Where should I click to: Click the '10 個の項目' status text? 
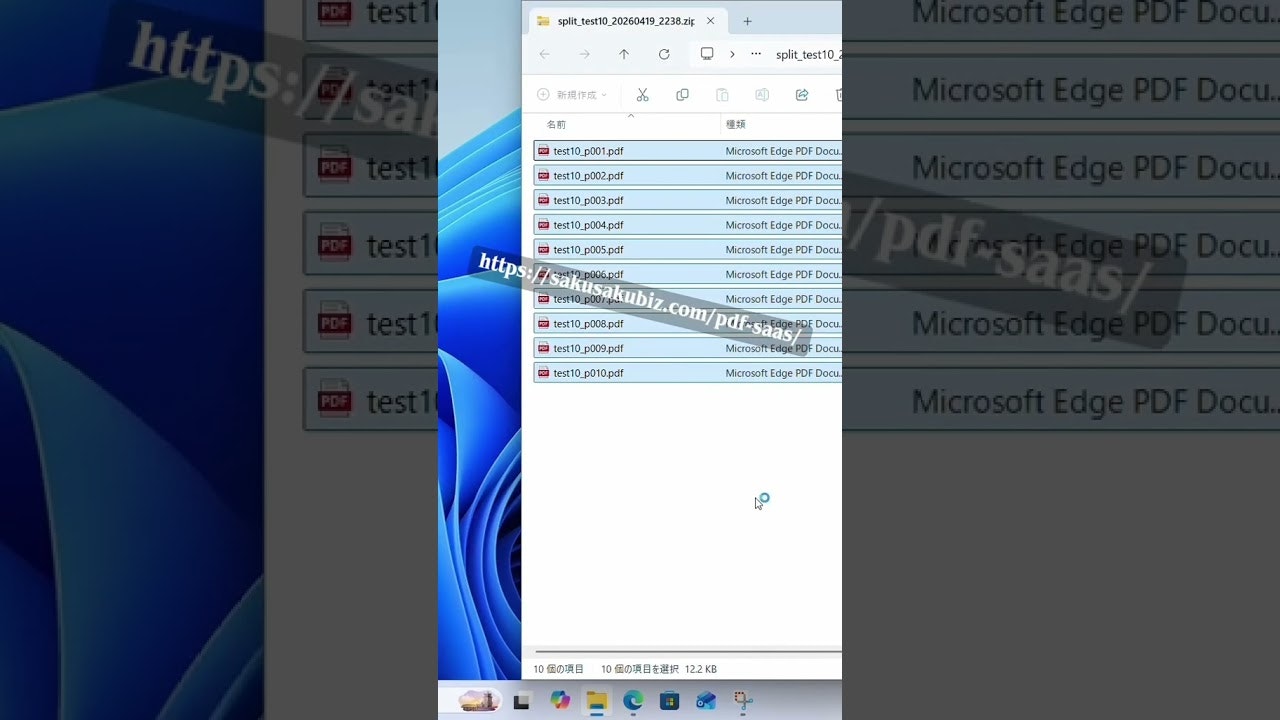[x=558, y=669]
